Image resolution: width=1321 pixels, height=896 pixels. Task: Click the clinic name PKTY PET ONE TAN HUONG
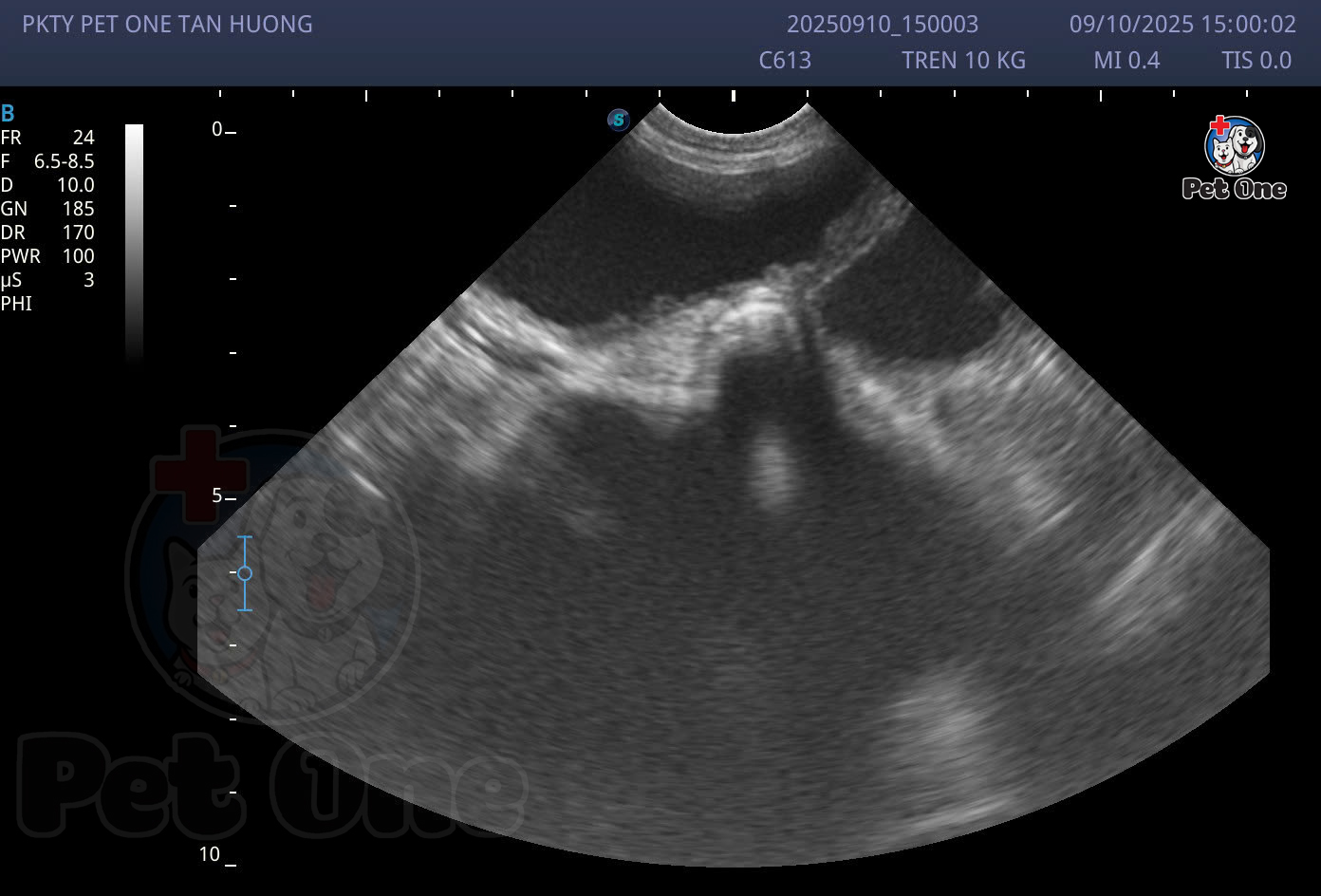(167, 25)
